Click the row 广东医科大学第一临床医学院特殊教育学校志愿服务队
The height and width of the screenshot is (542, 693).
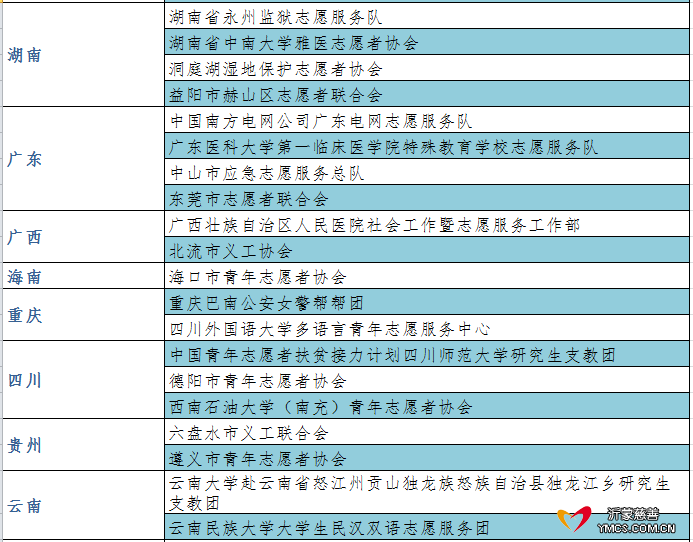[427, 146]
